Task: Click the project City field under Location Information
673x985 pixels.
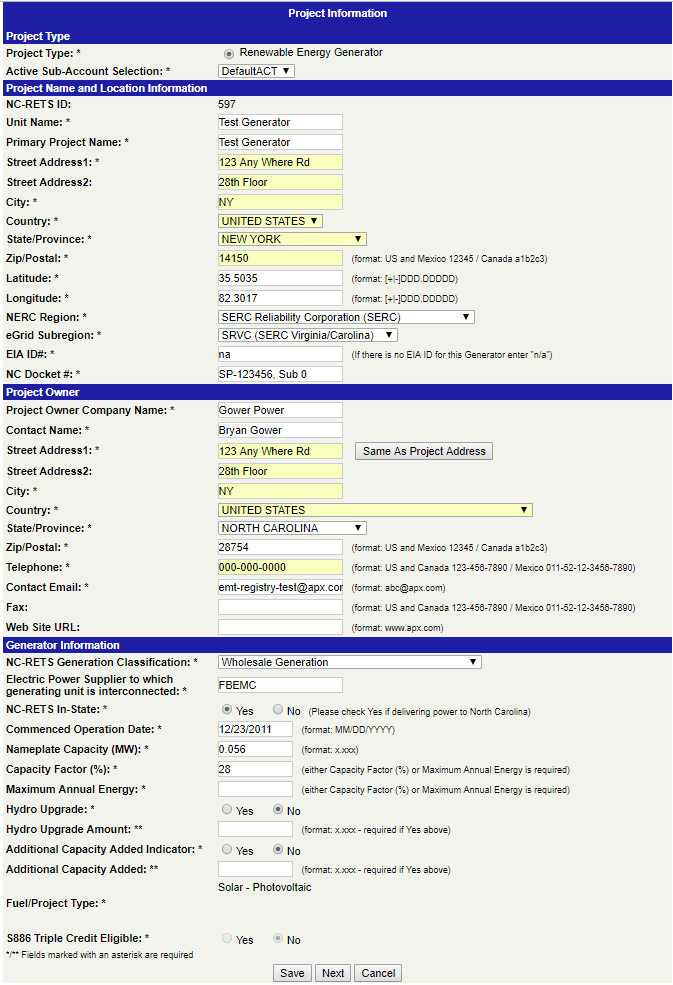Action: coord(280,202)
